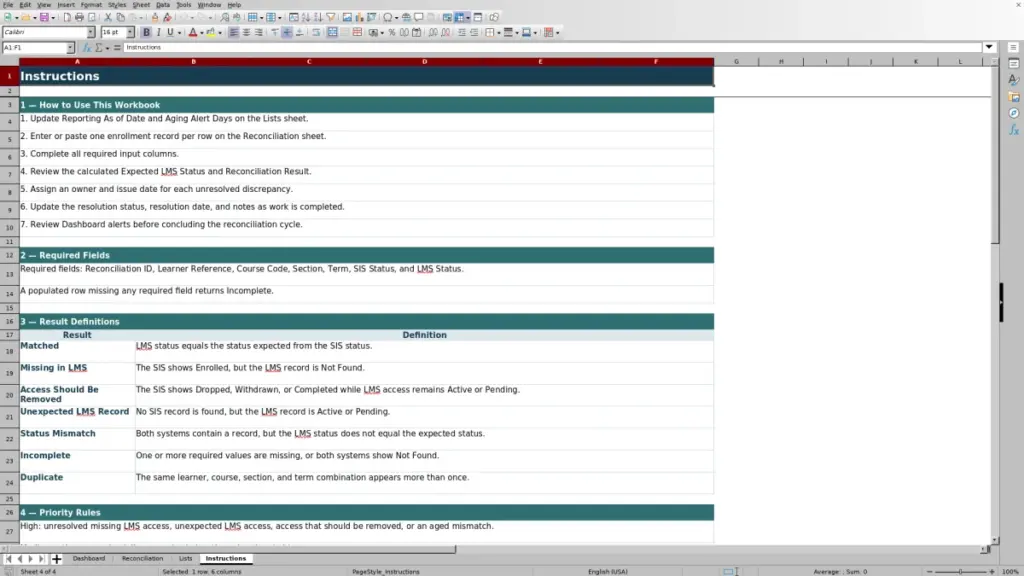The image size is (1024, 576).
Task: Open the background color dropdown arrow
Action: point(220,32)
